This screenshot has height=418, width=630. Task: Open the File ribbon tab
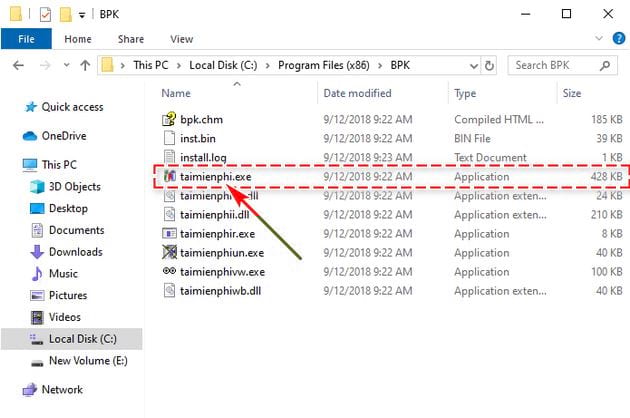pos(26,39)
